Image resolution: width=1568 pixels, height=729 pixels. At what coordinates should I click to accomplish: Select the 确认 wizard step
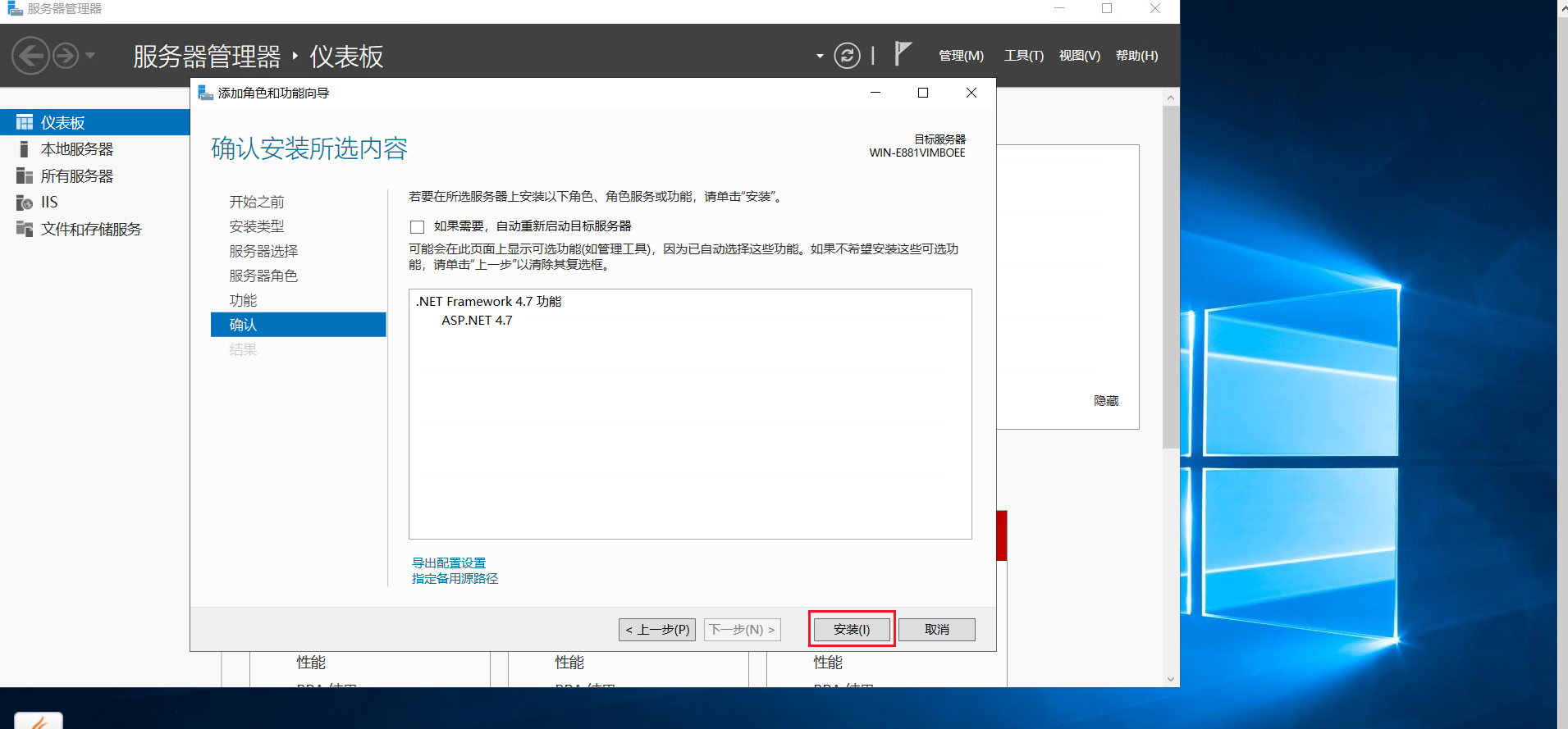299,325
